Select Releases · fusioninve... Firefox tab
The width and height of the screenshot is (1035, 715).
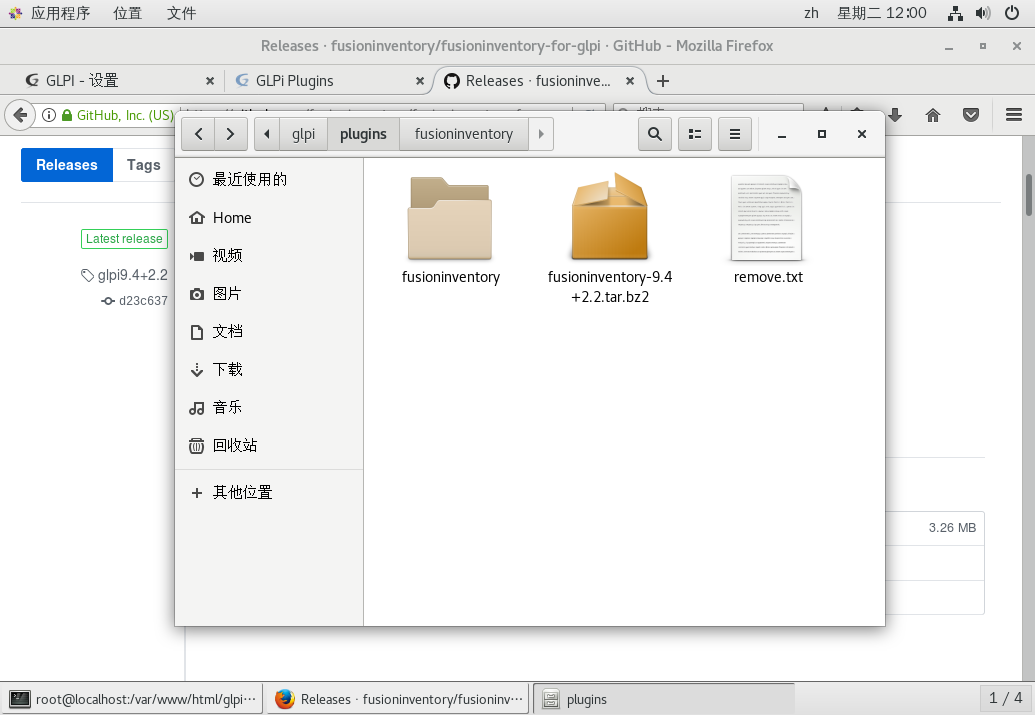[538, 81]
